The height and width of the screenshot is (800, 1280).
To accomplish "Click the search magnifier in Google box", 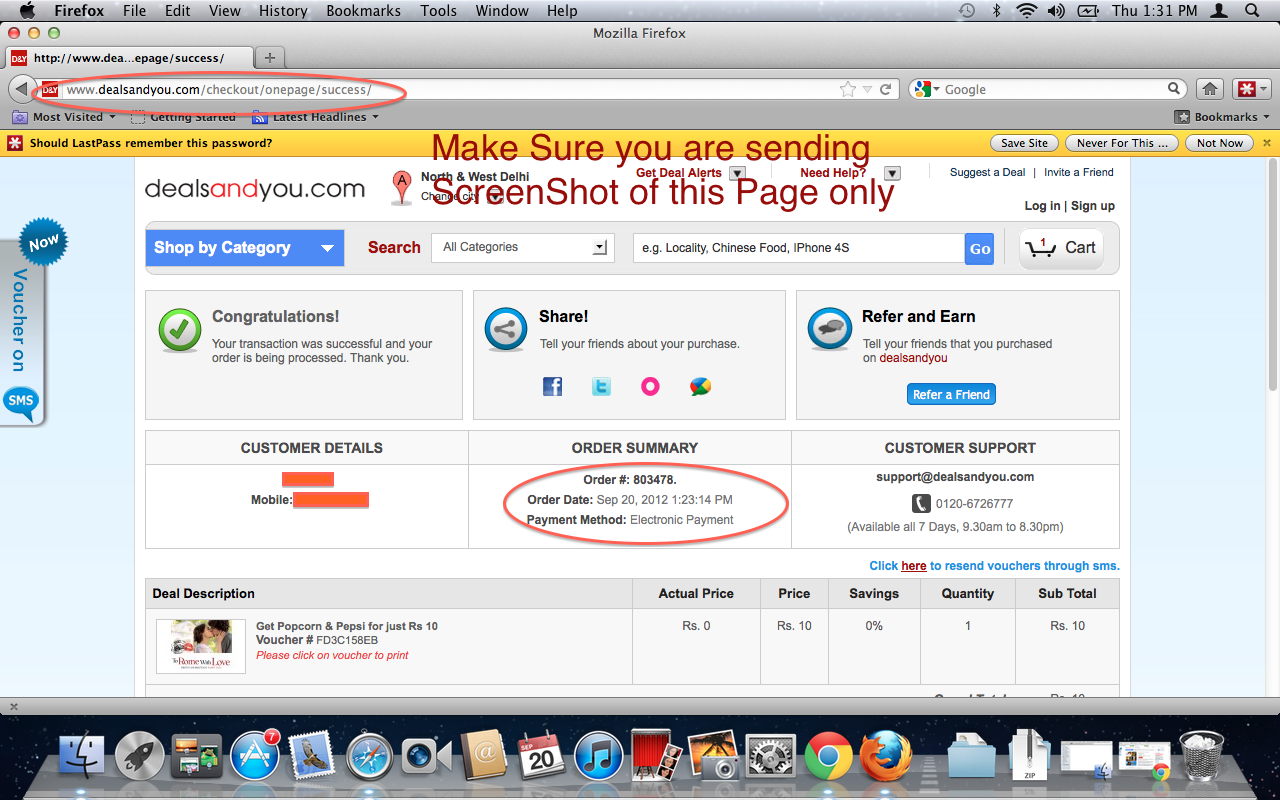I will click(1175, 89).
